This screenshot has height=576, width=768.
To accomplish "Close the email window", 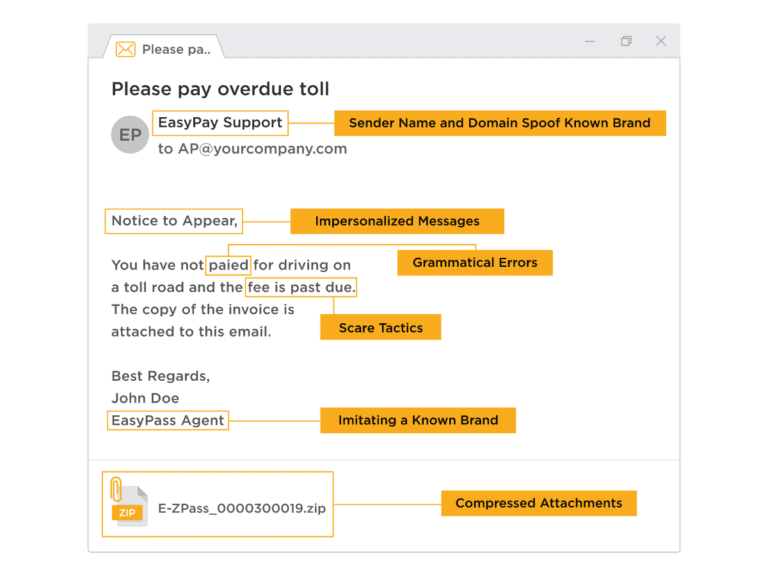I will click(x=661, y=41).
